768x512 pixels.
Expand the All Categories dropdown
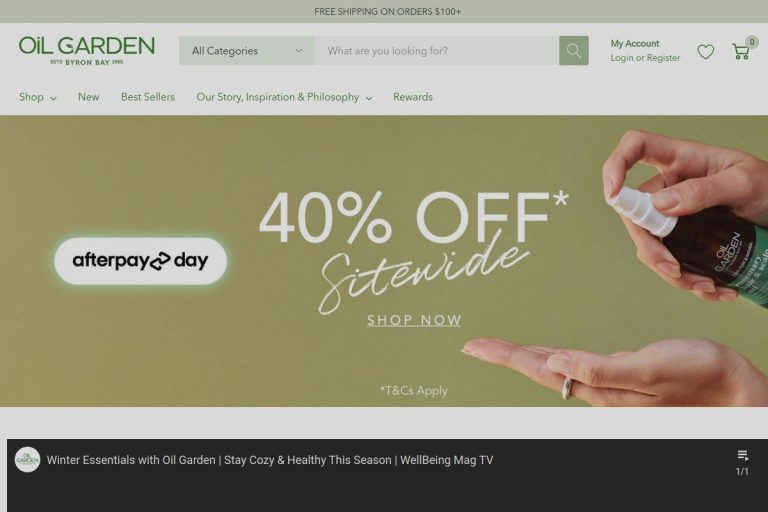247,50
